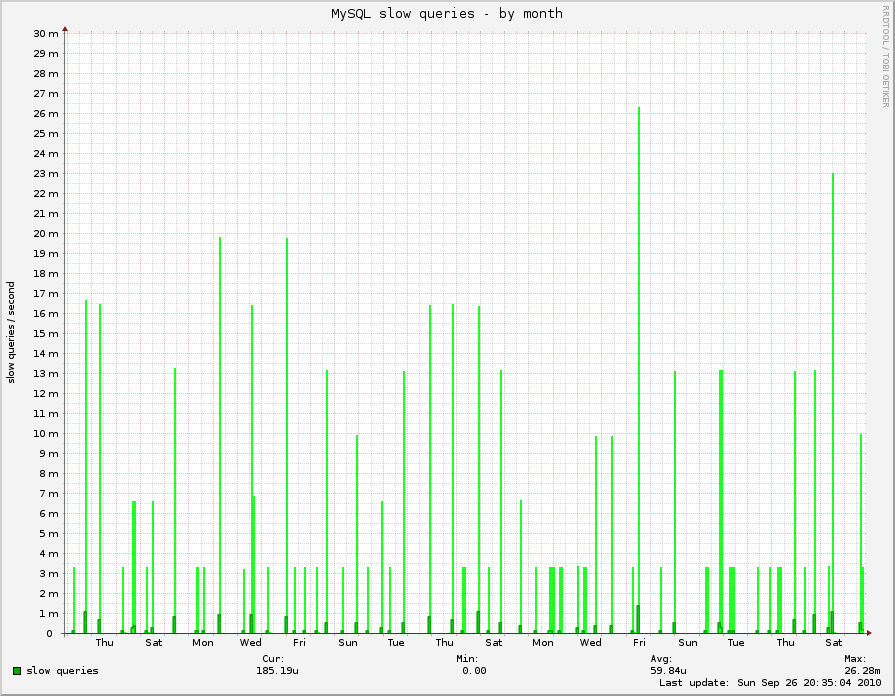Select the average value "59.84u"
This screenshot has height=696, width=895.
coord(668,670)
